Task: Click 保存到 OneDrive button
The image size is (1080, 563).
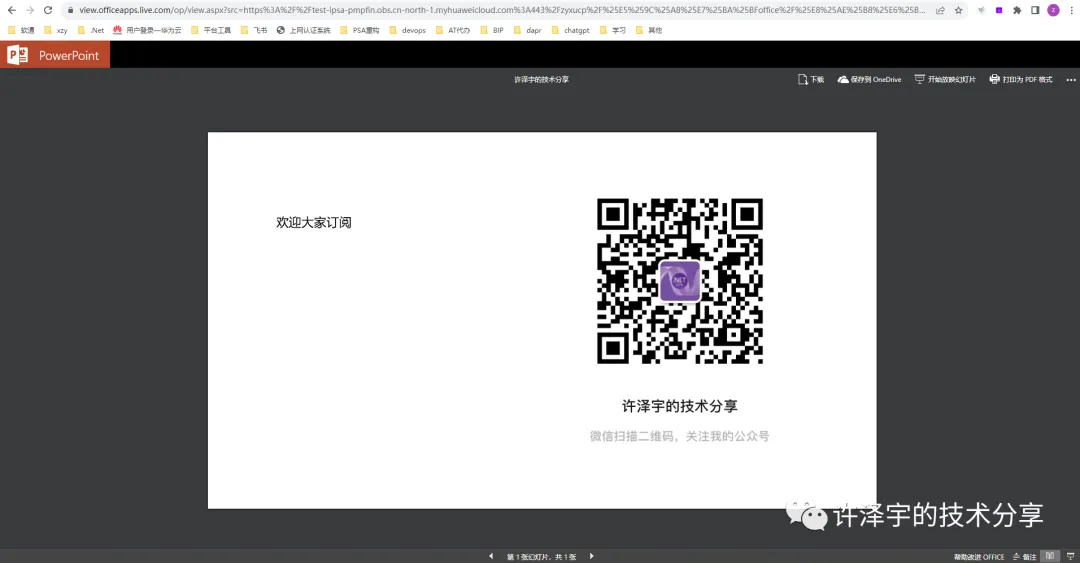Action: [x=869, y=79]
